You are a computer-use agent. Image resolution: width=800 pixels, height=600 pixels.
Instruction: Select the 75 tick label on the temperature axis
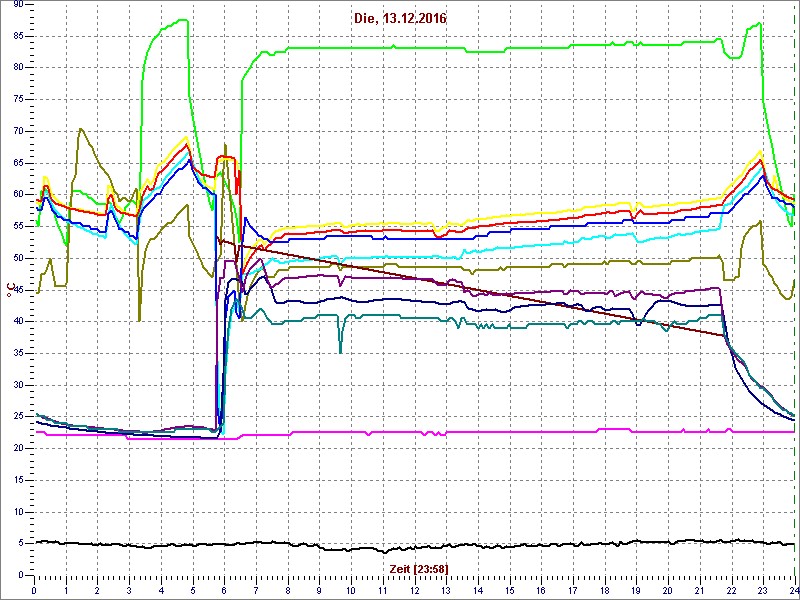pos(18,99)
